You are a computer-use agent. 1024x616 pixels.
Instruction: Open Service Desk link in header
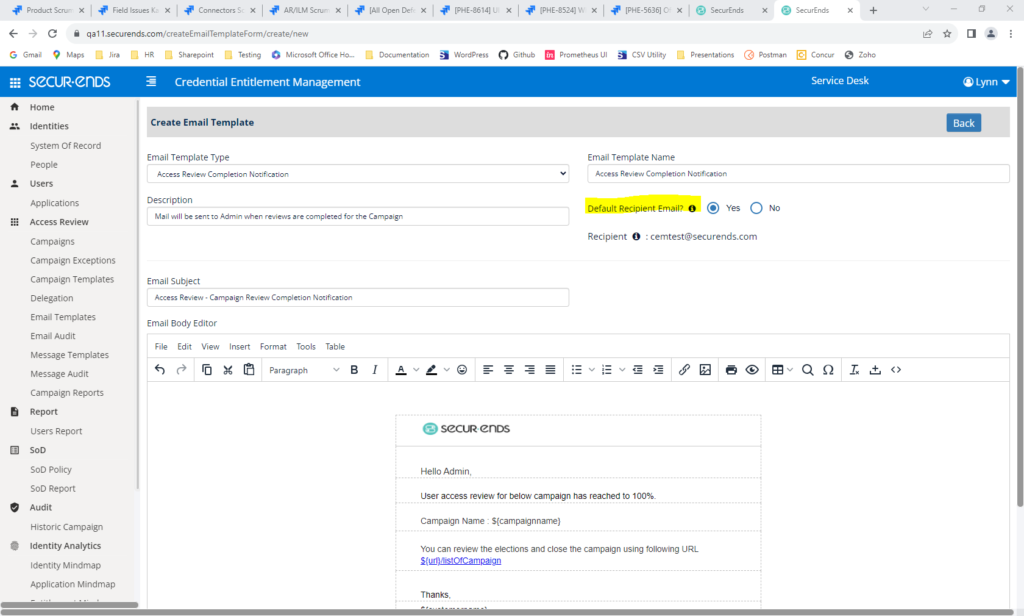tap(840, 81)
